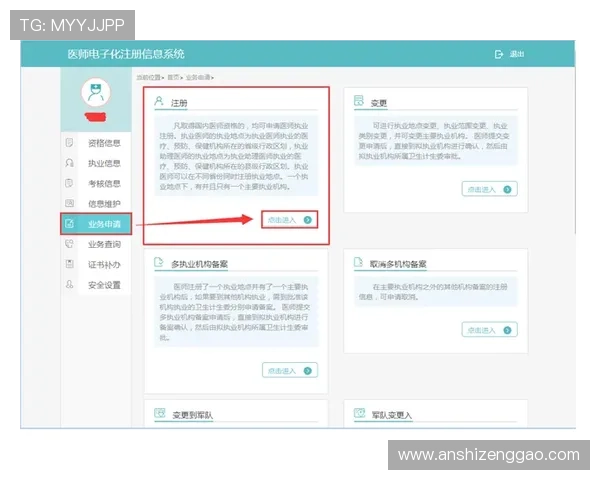Viewport: 600px width, 480px height.
Task: Click the 变更 card heading
Action: click(x=379, y=103)
